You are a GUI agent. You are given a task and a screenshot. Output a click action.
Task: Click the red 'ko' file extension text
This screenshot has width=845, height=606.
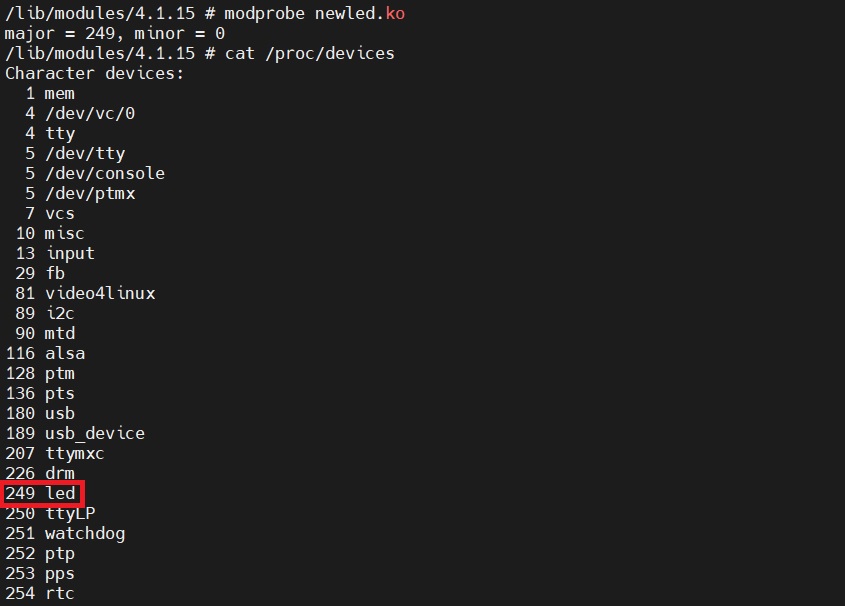click(395, 13)
